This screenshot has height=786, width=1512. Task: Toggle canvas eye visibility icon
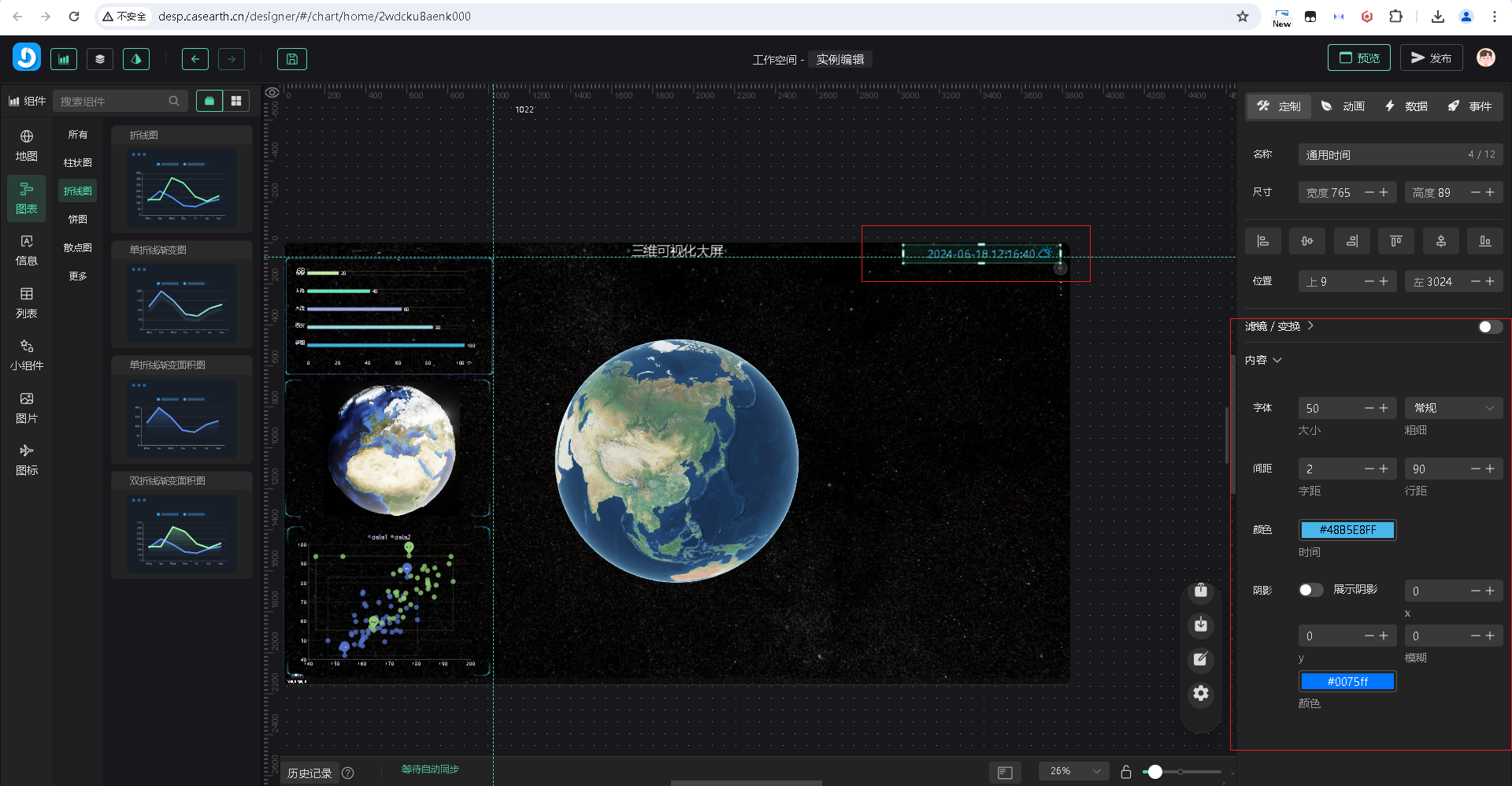[x=272, y=93]
